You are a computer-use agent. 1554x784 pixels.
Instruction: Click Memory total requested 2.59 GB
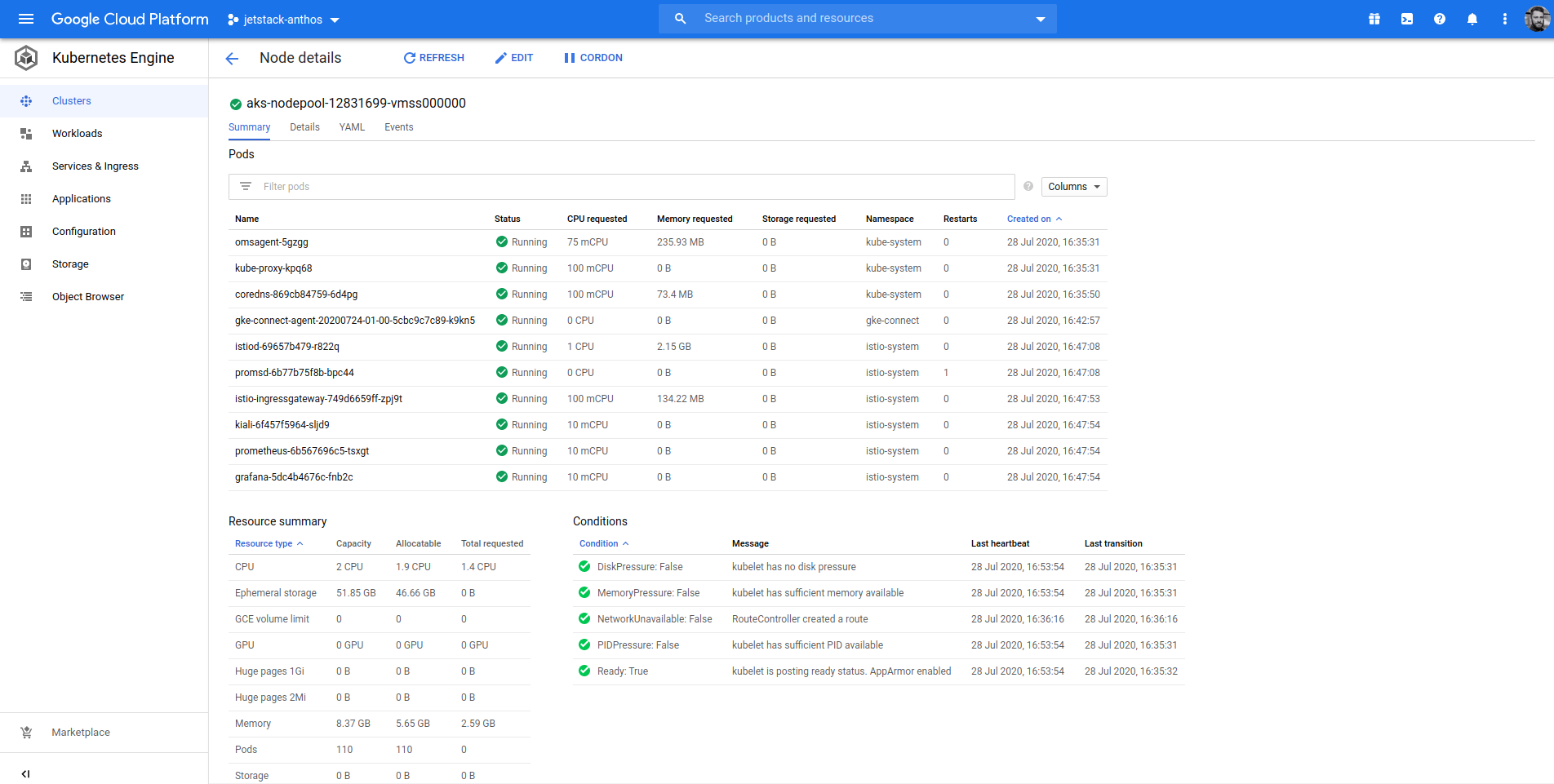click(x=478, y=724)
